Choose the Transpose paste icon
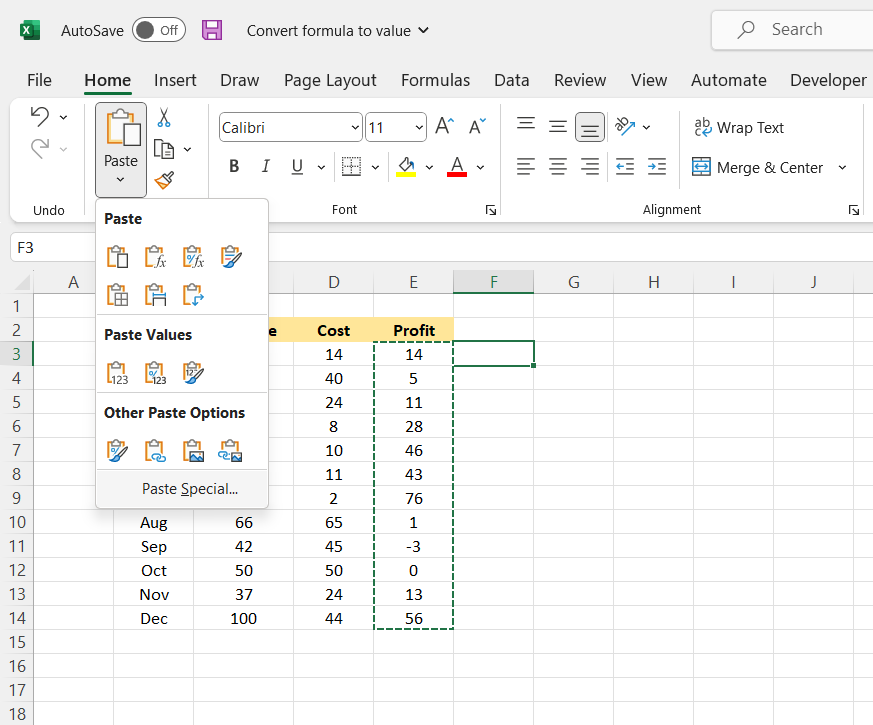Image resolution: width=873 pixels, height=725 pixels. pos(193,295)
